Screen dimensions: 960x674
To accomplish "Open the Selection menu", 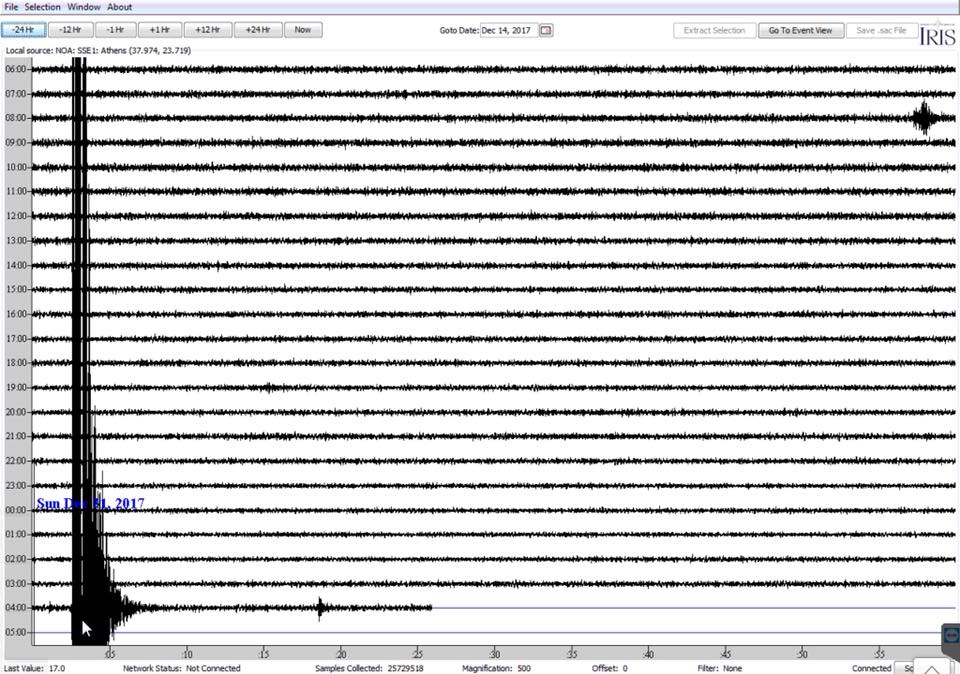I will pos(42,7).
